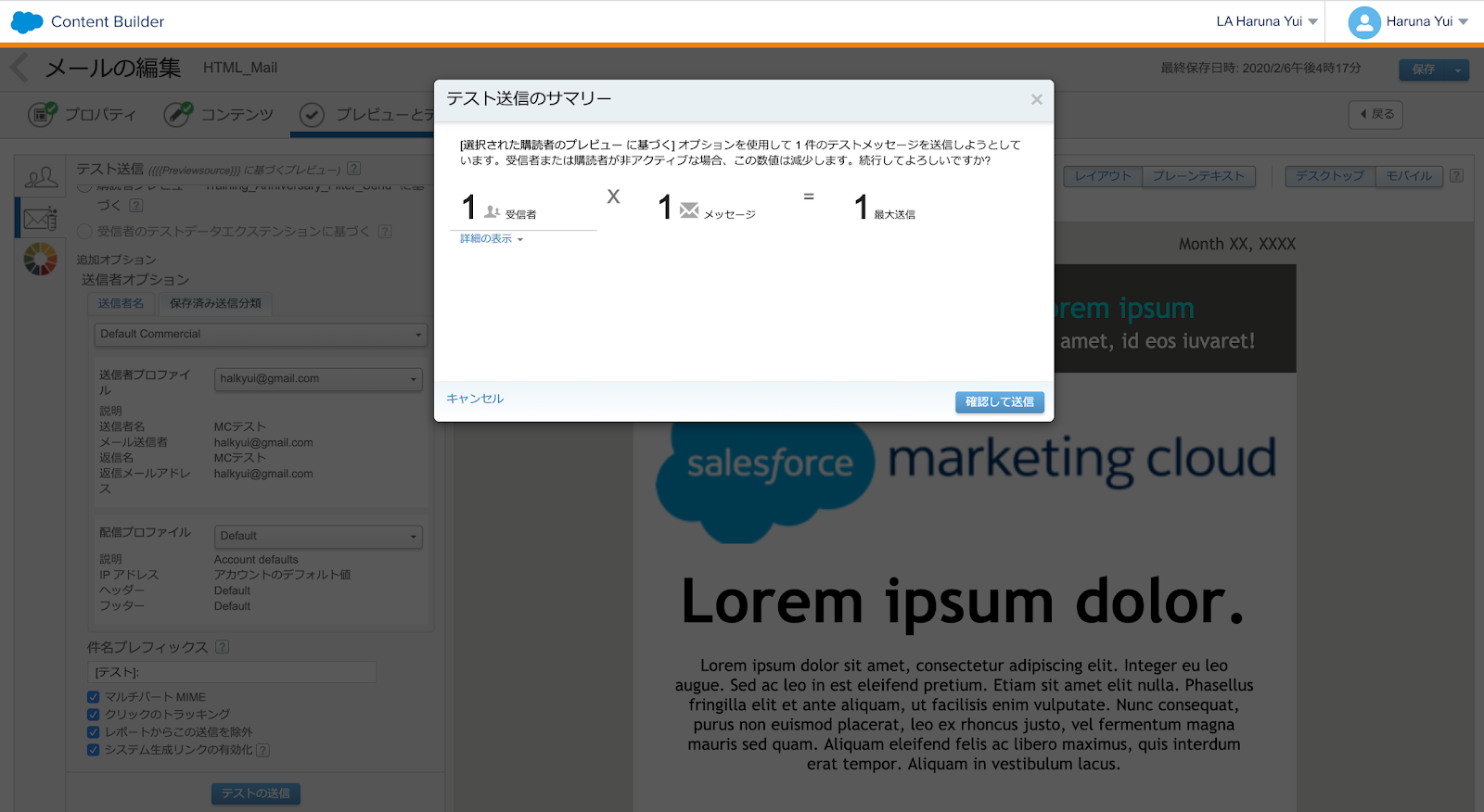The image size is (1484, 812).
Task: Switch to the 保存済み送信分類 tab
Action: [215, 303]
